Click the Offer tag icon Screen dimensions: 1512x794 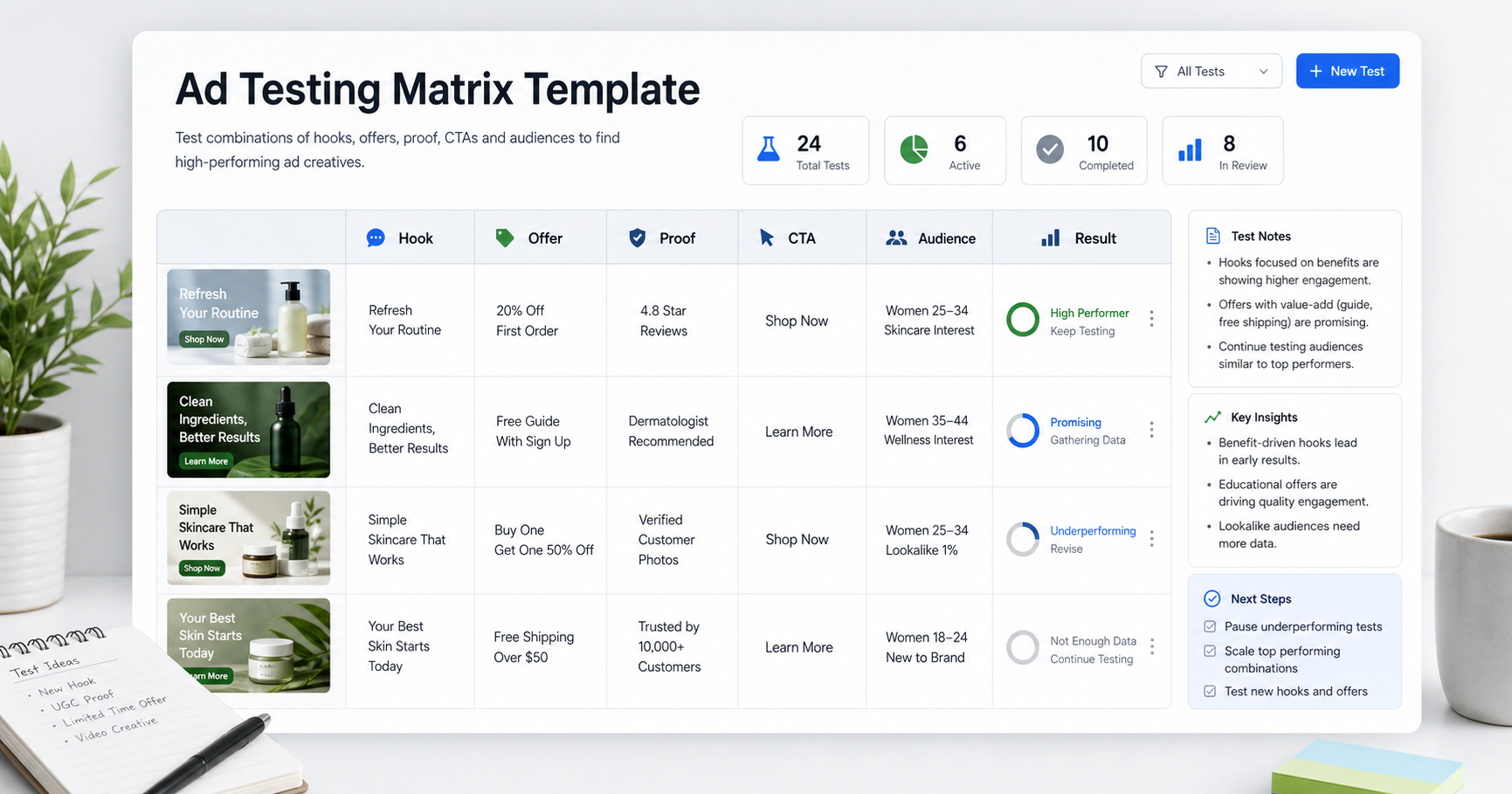[505, 238]
